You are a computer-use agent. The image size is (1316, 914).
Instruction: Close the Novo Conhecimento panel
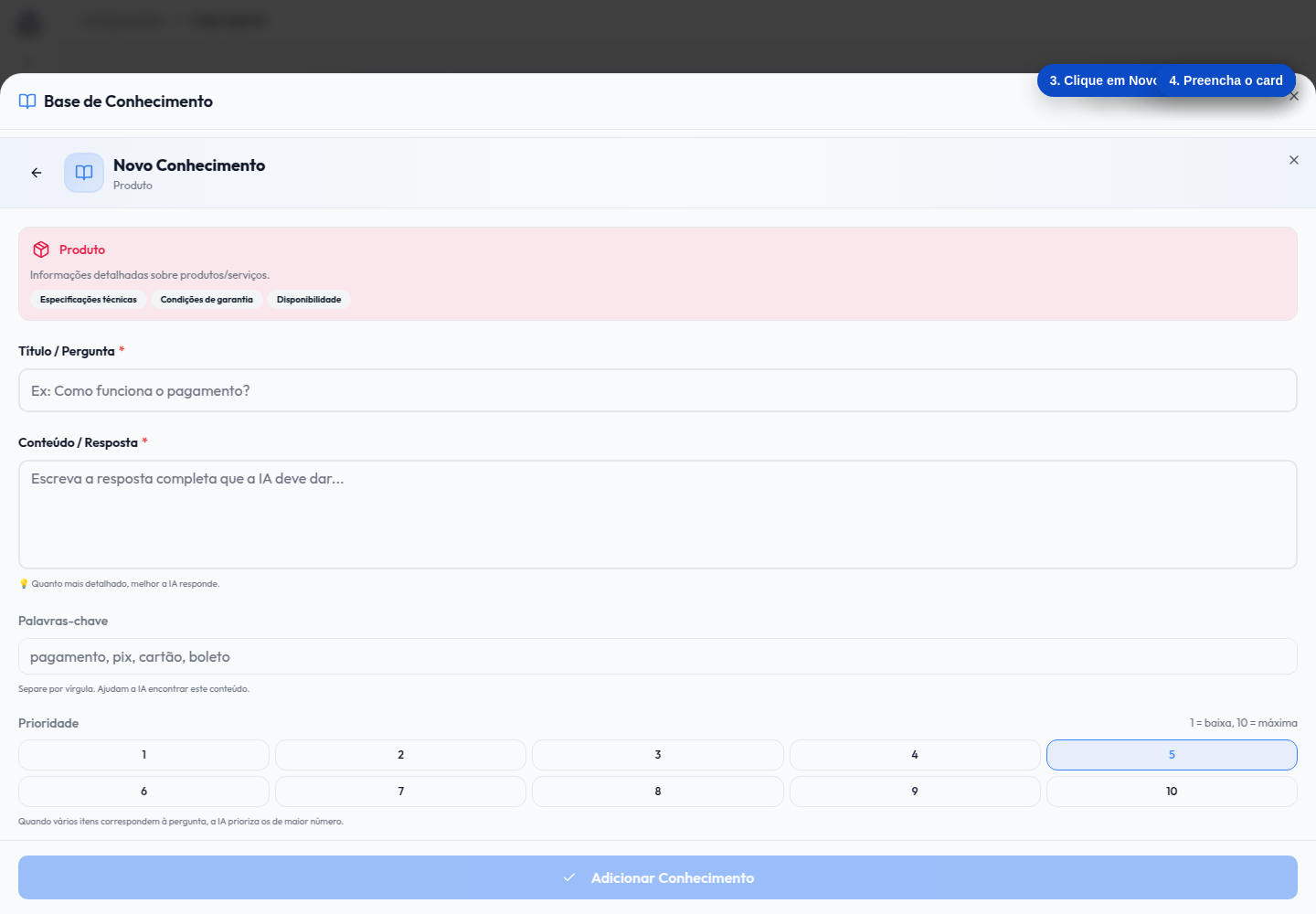tap(1294, 160)
